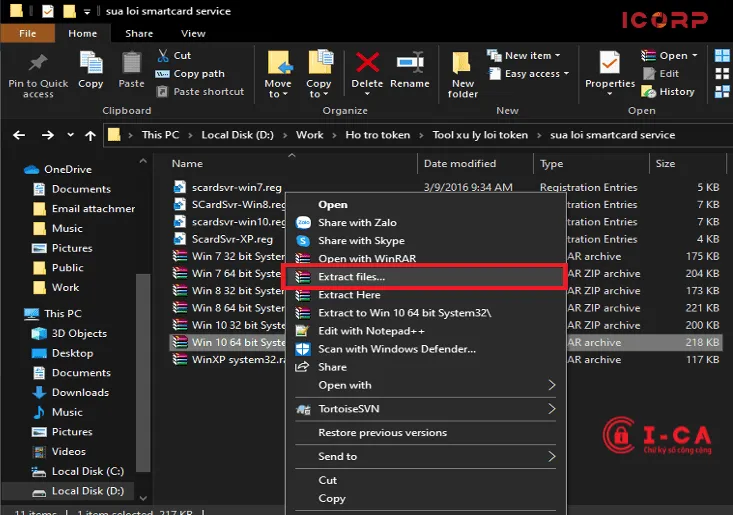The image size is (733, 515).
Task: Go back with the Back arrow
Action: pos(19,136)
